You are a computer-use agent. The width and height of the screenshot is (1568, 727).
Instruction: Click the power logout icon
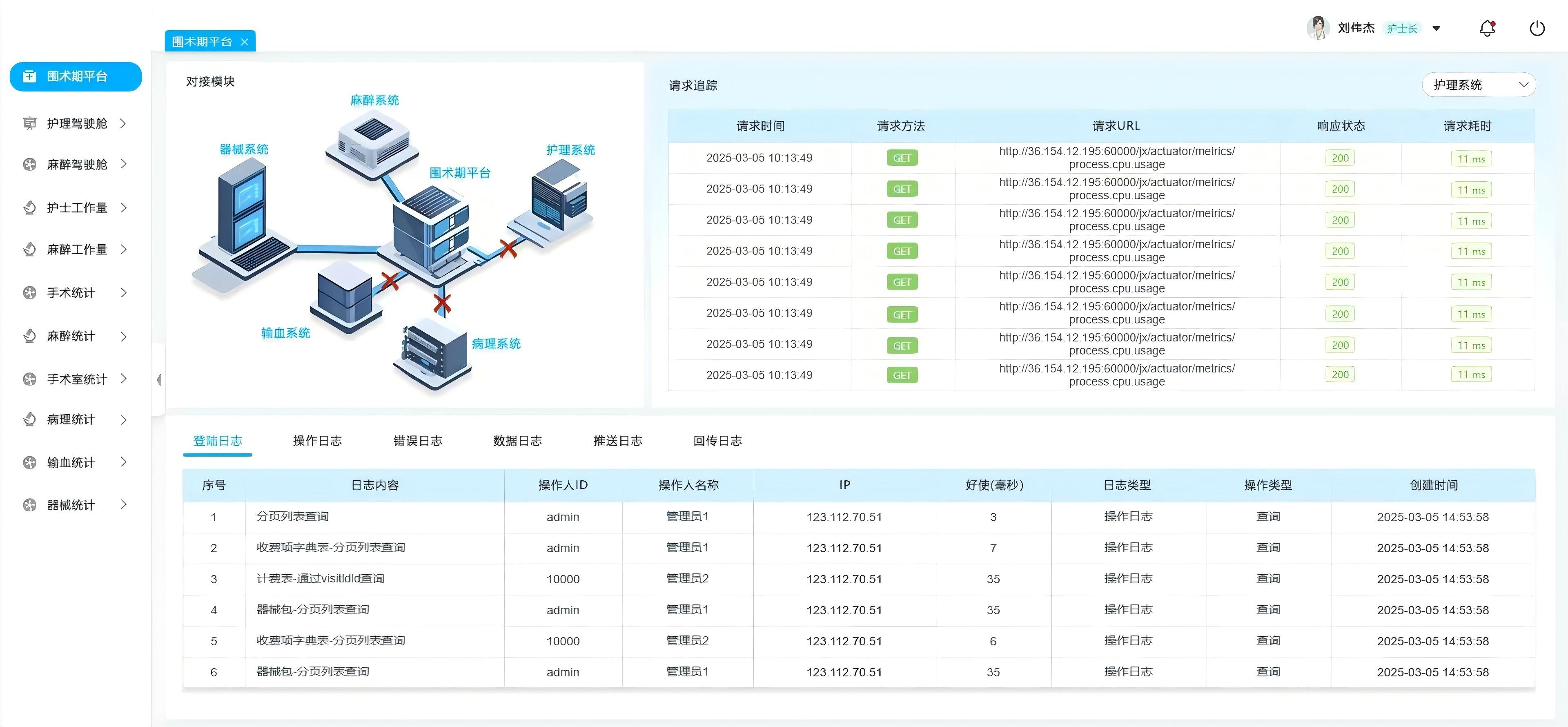click(x=1537, y=28)
